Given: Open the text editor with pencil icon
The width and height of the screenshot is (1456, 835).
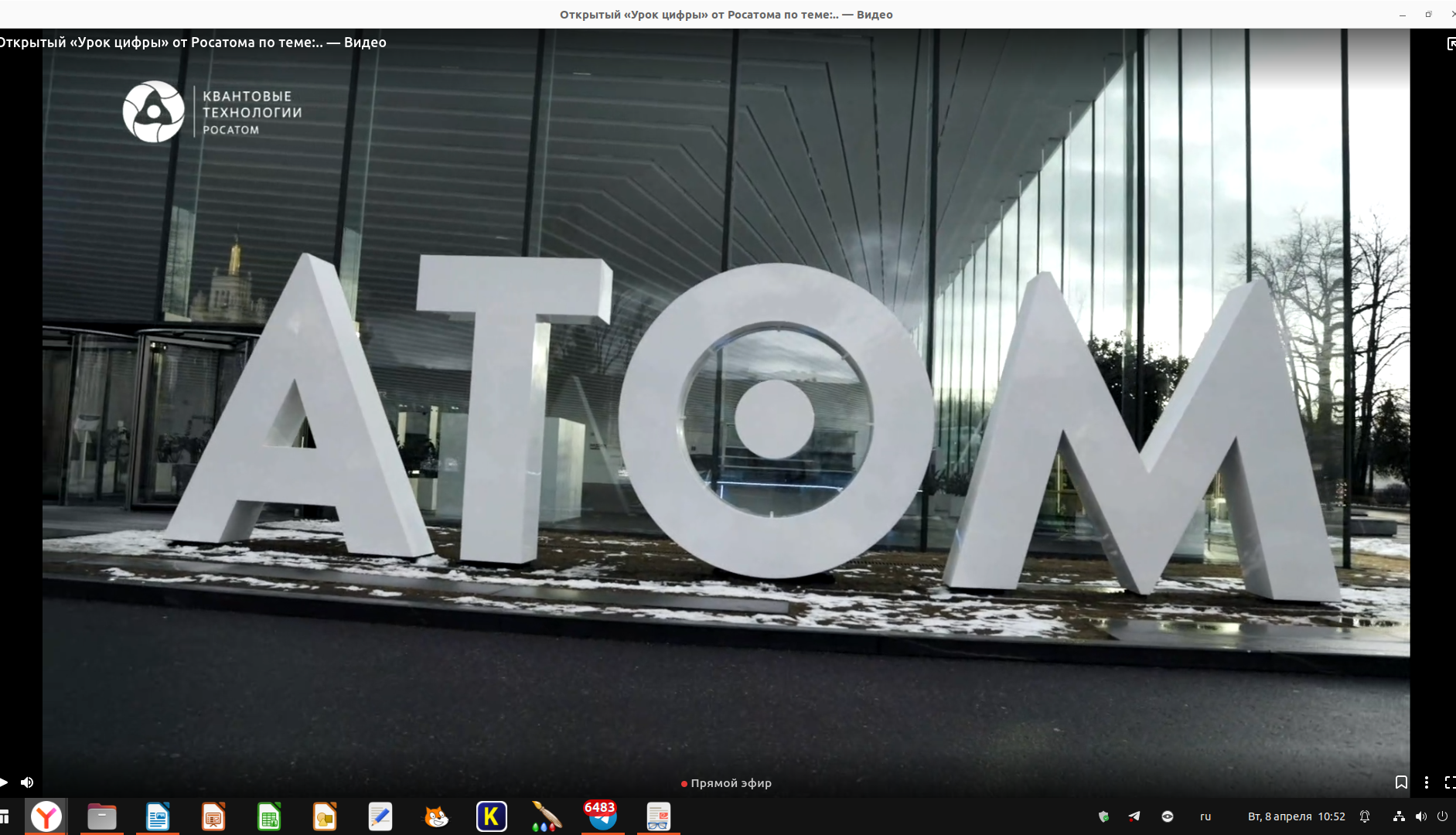Looking at the screenshot, I should [x=380, y=816].
